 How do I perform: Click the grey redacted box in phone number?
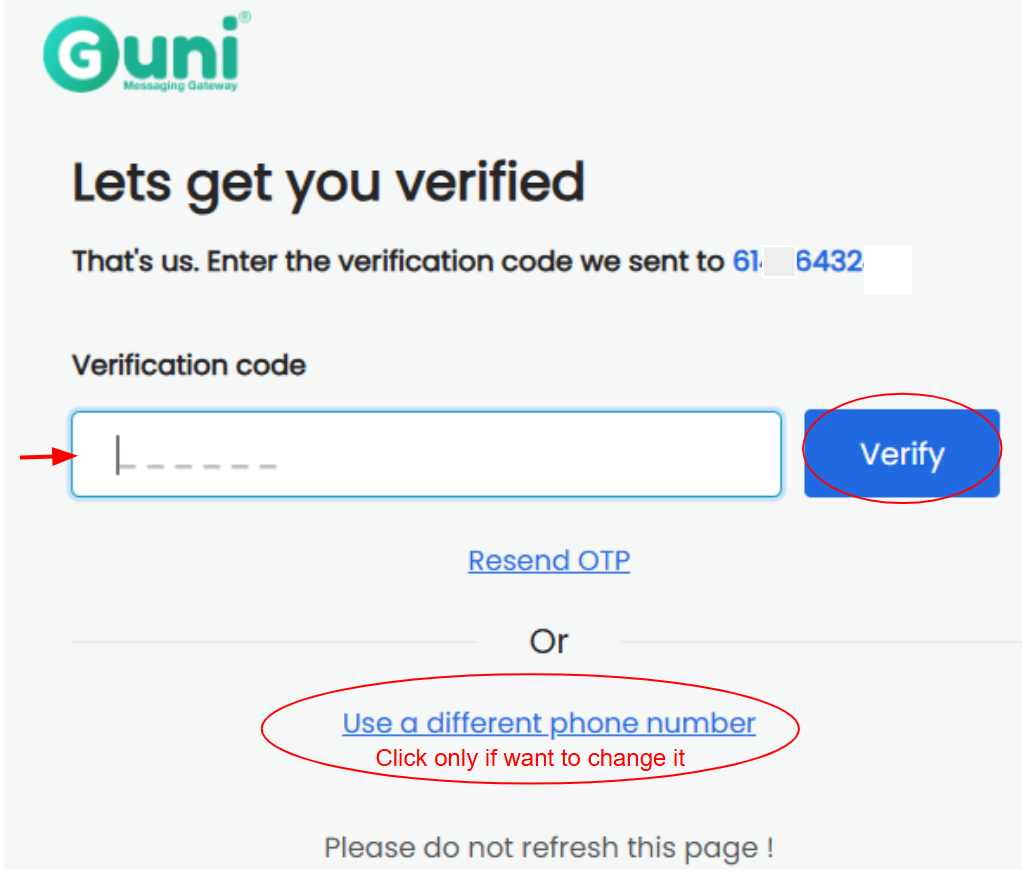coord(780,262)
